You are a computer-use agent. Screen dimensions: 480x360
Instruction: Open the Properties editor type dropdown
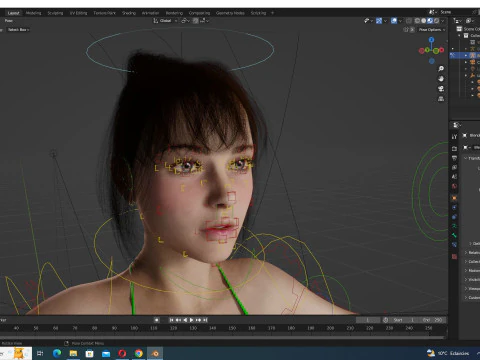point(456,125)
